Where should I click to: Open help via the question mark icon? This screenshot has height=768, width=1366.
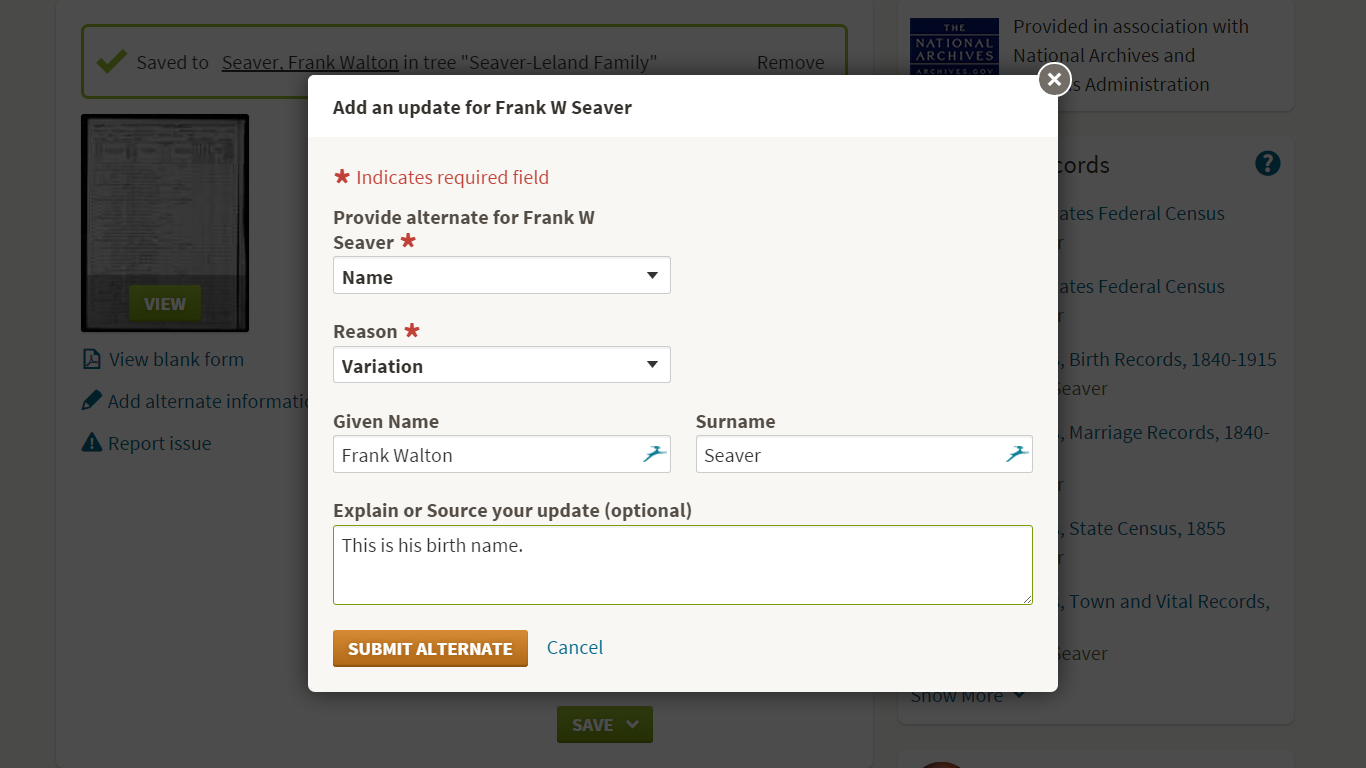[x=1267, y=163]
